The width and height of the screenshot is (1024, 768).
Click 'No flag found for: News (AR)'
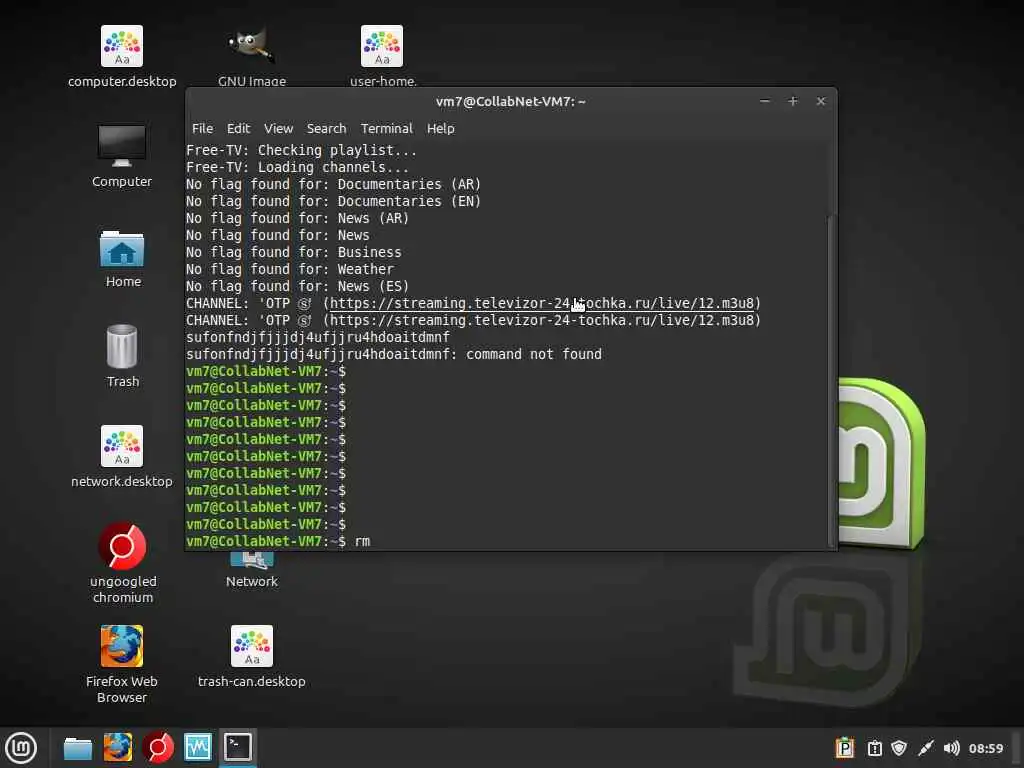click(297, 218)
